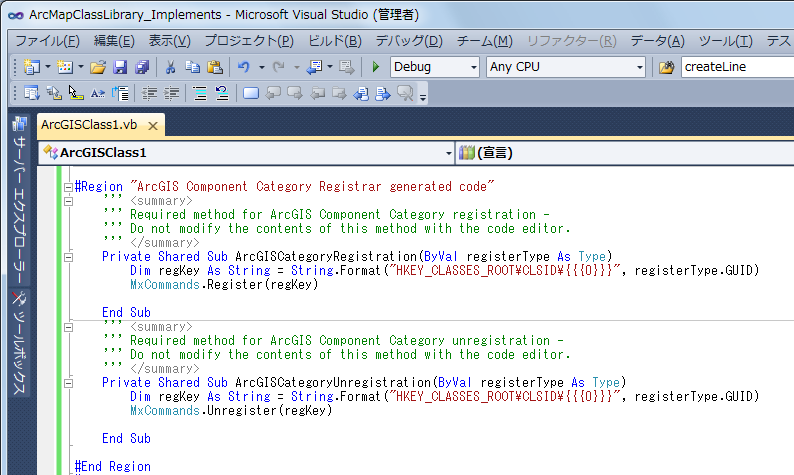Increase line indent icon
The height and width of the screenshot is (475, 794).
(x=171, y=93)
